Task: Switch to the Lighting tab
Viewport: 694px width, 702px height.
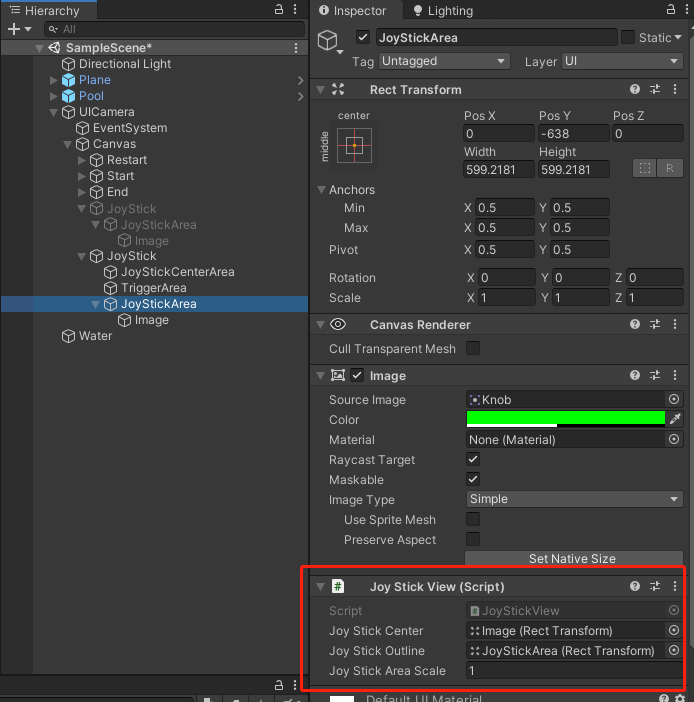Action: 441,11
